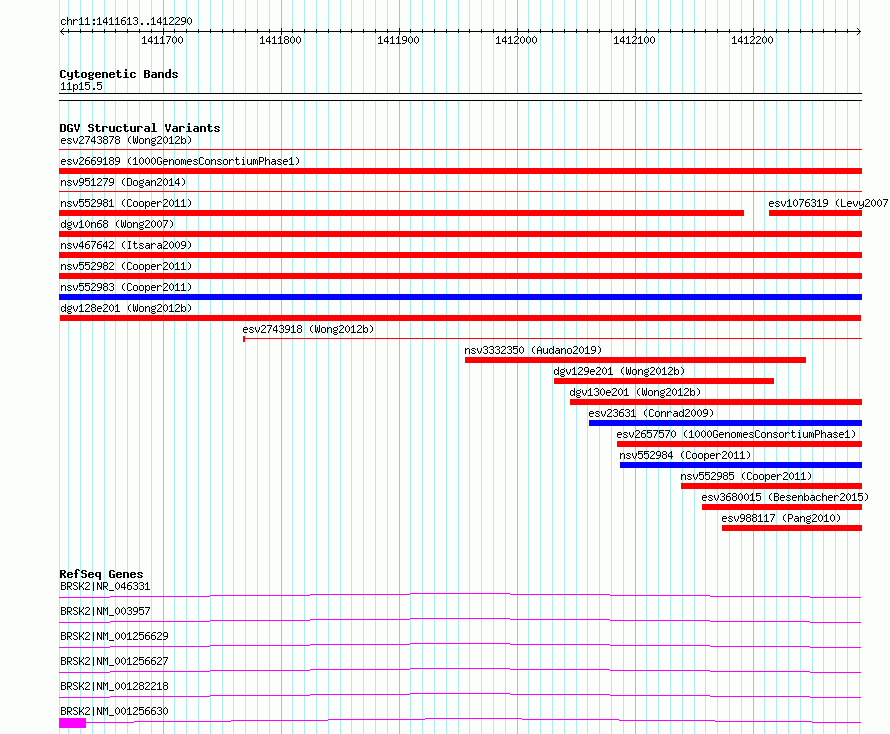Screen dimensions: 890x734
Task: Click esv2657570 (1000GenomesConsortiumPhase1) label
Action: [x=736, y=434]
